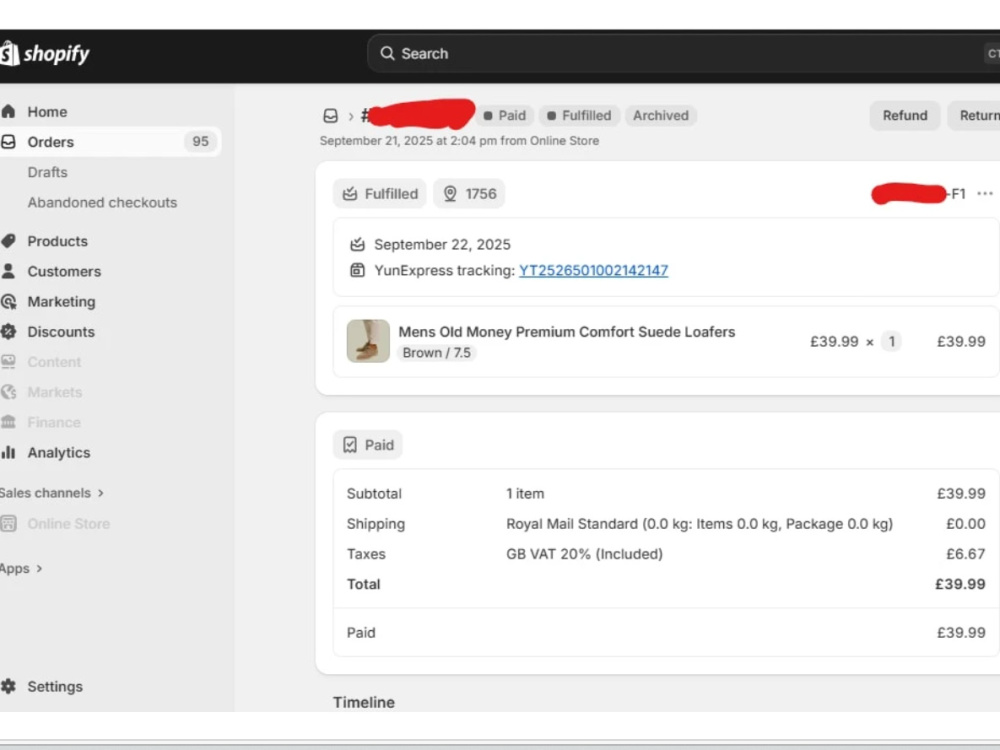Click the fulfillment date icon beside September 22

click(x=357, y=244)
